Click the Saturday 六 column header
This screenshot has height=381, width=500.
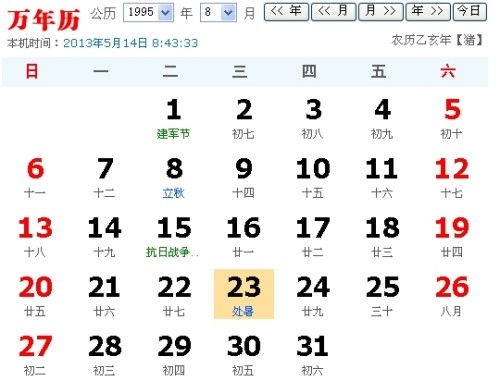click(x=448, y=72)
